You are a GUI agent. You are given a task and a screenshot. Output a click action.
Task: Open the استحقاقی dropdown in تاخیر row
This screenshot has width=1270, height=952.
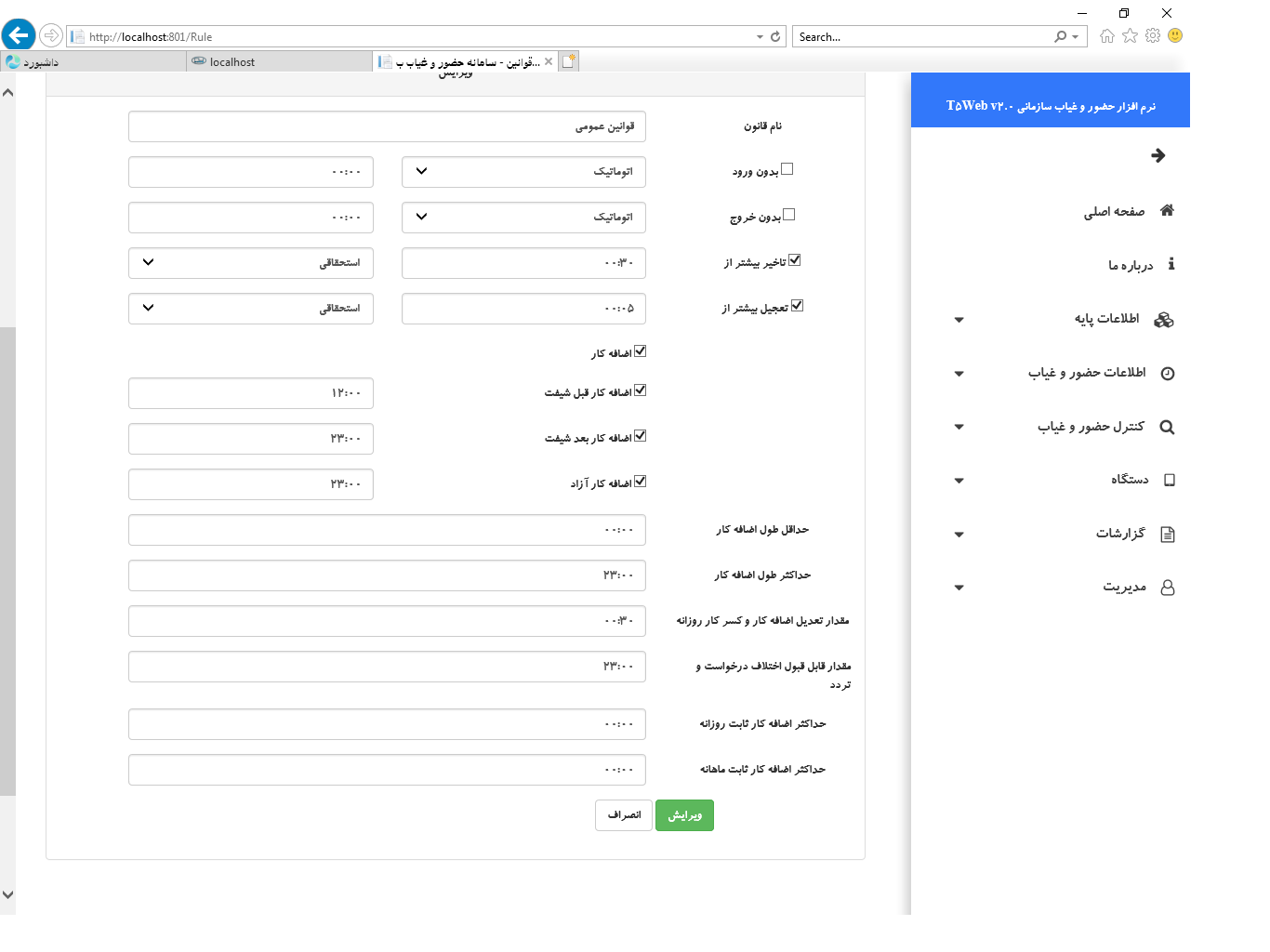tap(251, 263)
